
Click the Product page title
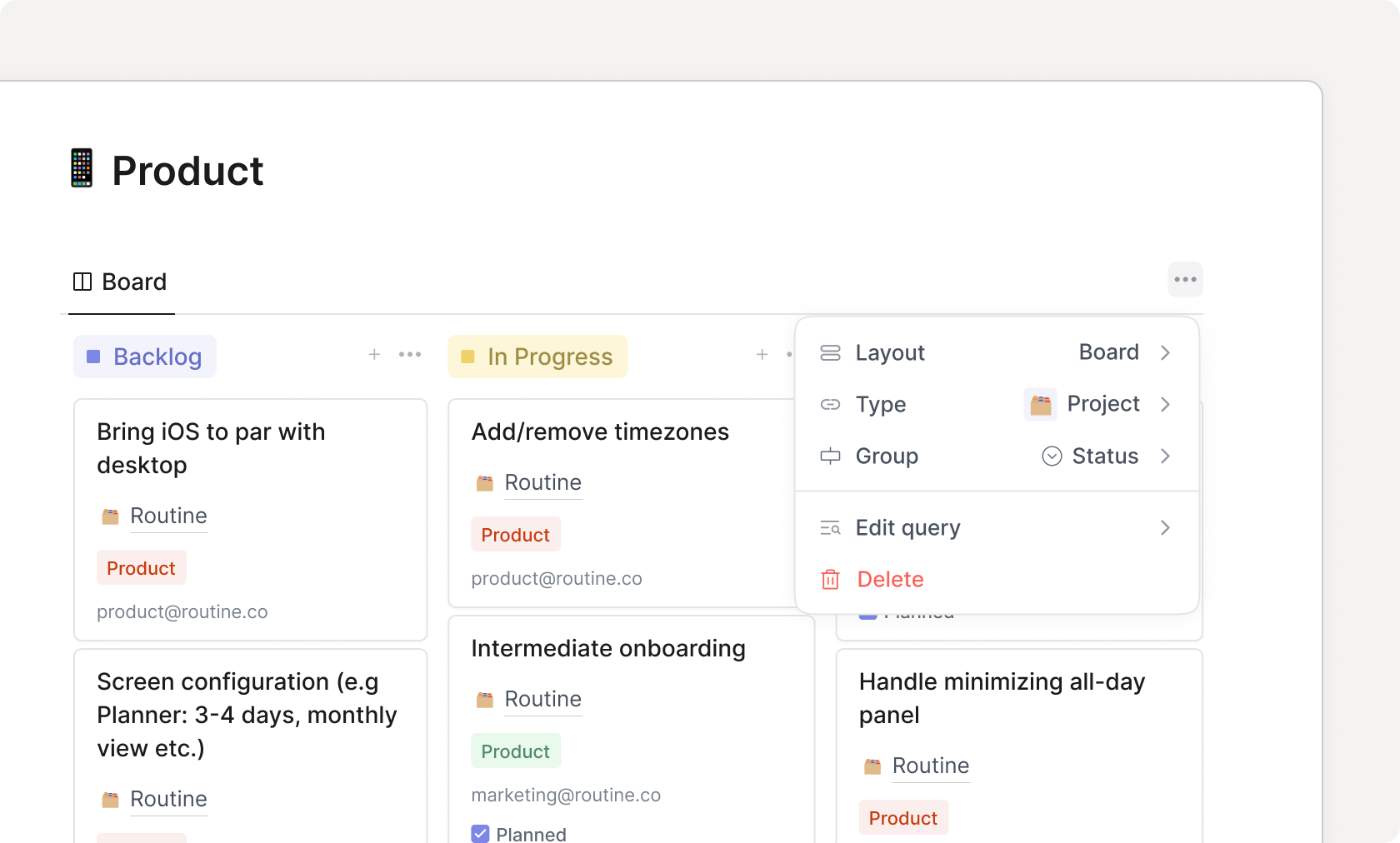187,171
